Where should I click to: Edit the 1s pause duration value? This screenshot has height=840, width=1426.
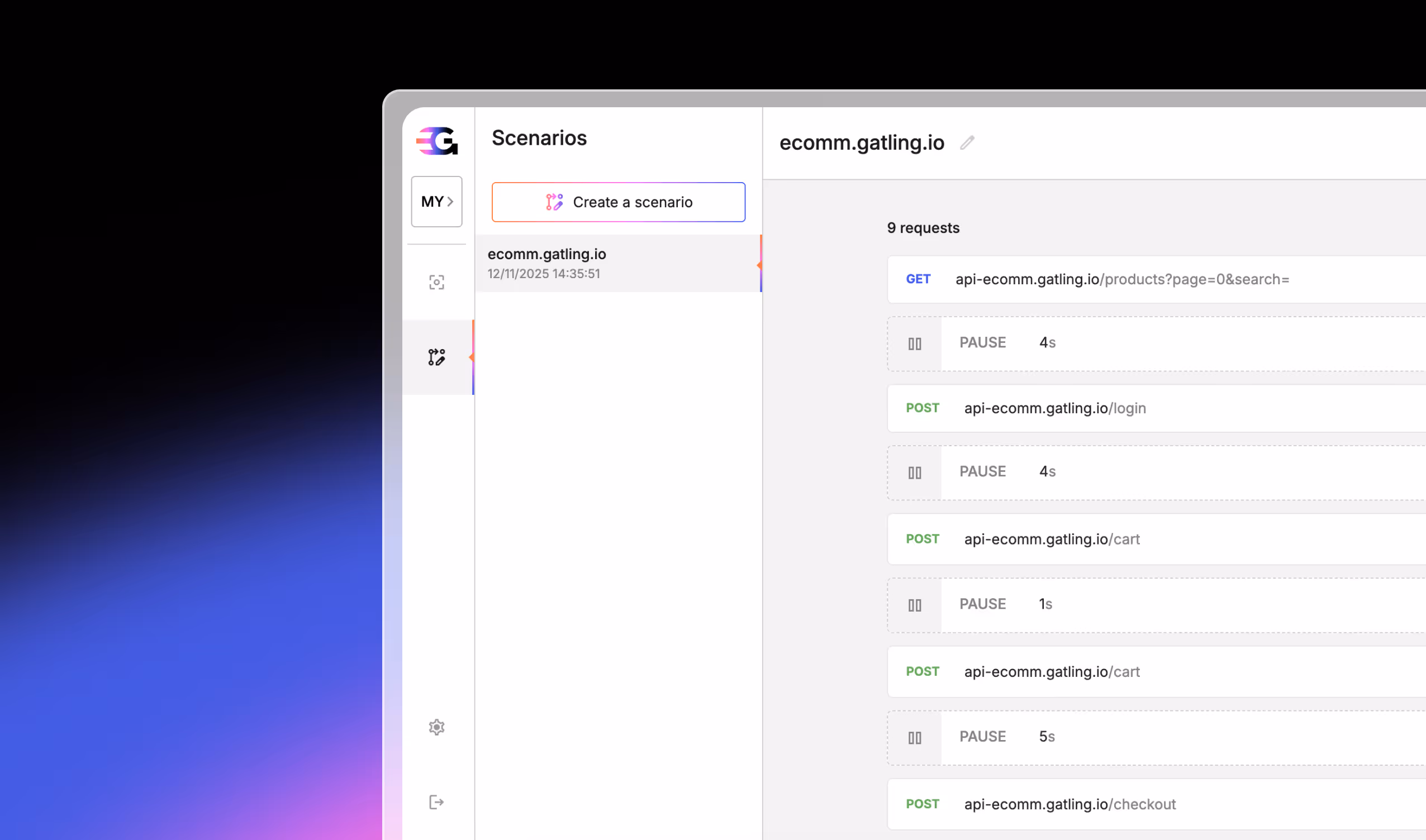coord(1045,604)
